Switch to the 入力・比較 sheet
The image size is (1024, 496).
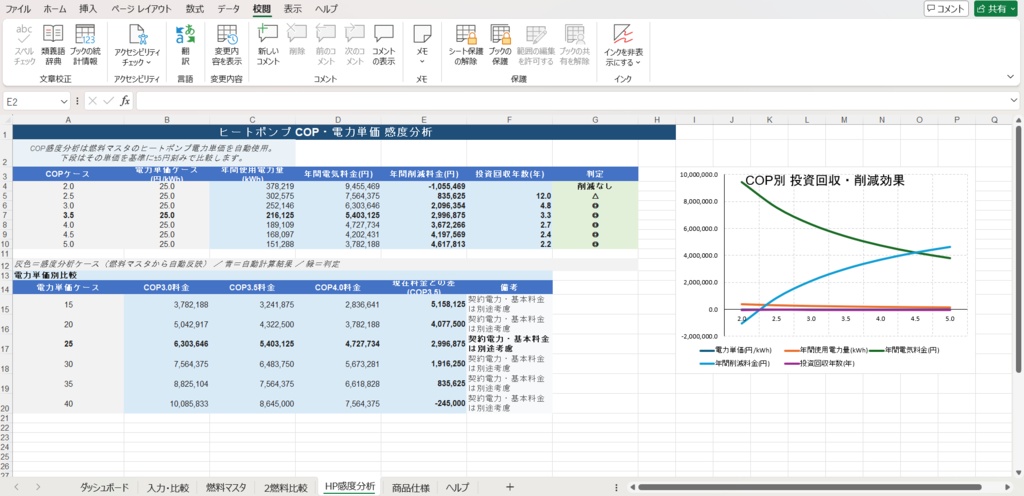tap(168, 487)
